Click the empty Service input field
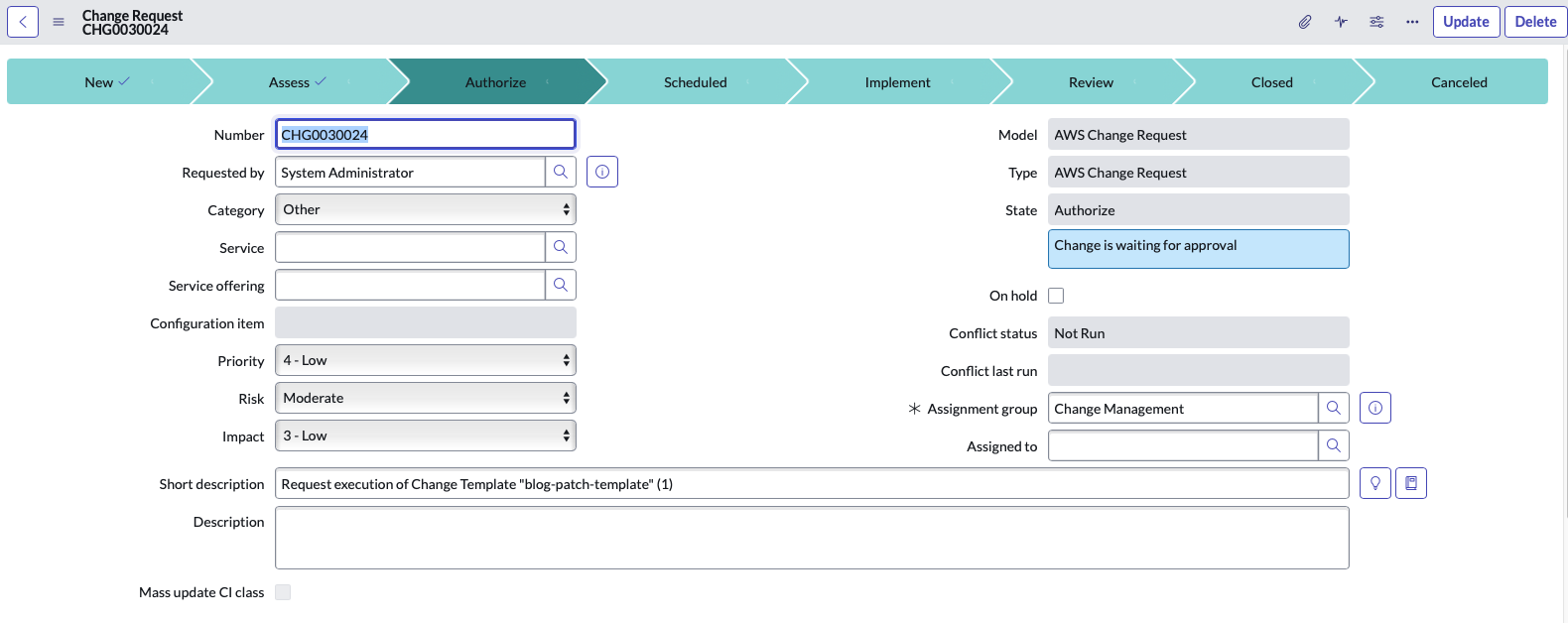1568x623 pixels. pyautogui.click(x=410, y=247)
